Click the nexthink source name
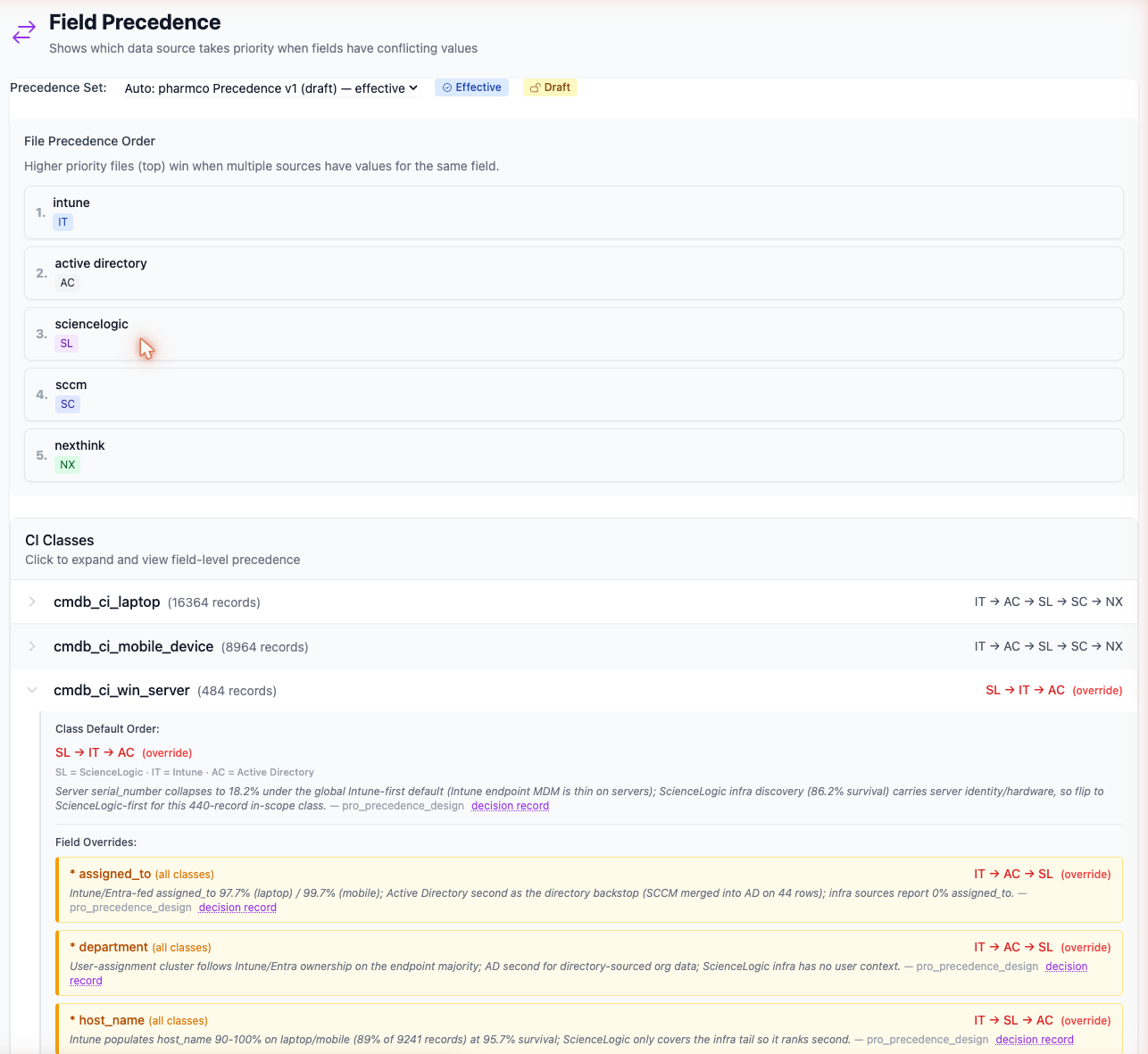1148x1054 pixels. (79, 445)
